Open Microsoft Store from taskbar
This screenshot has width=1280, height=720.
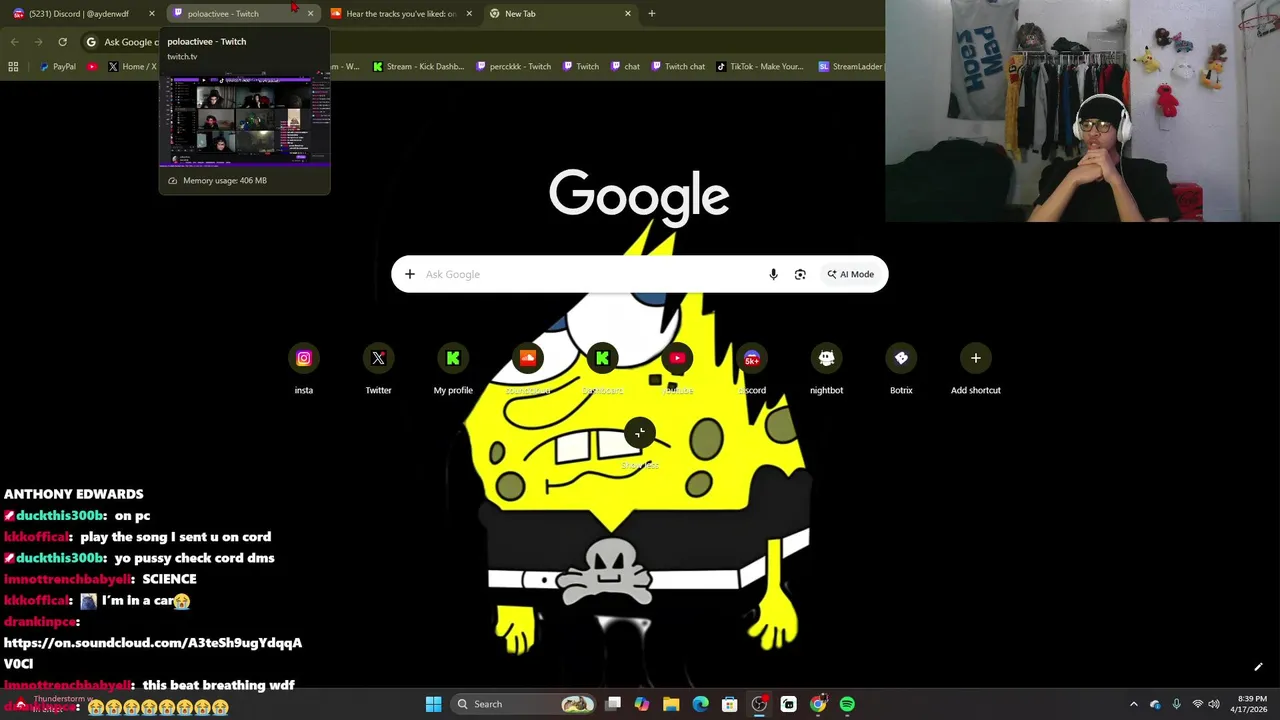tap(730, 704)
